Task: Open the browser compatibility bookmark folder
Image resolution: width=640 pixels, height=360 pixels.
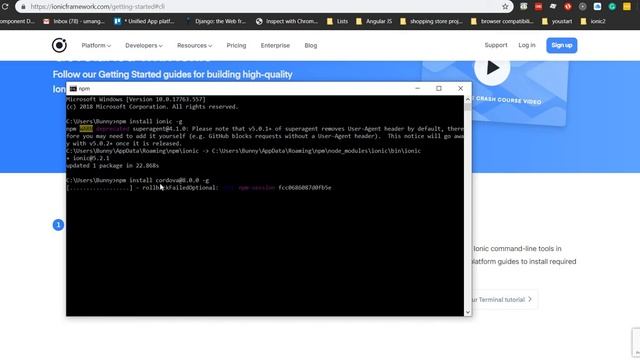Action: [502, 21]
